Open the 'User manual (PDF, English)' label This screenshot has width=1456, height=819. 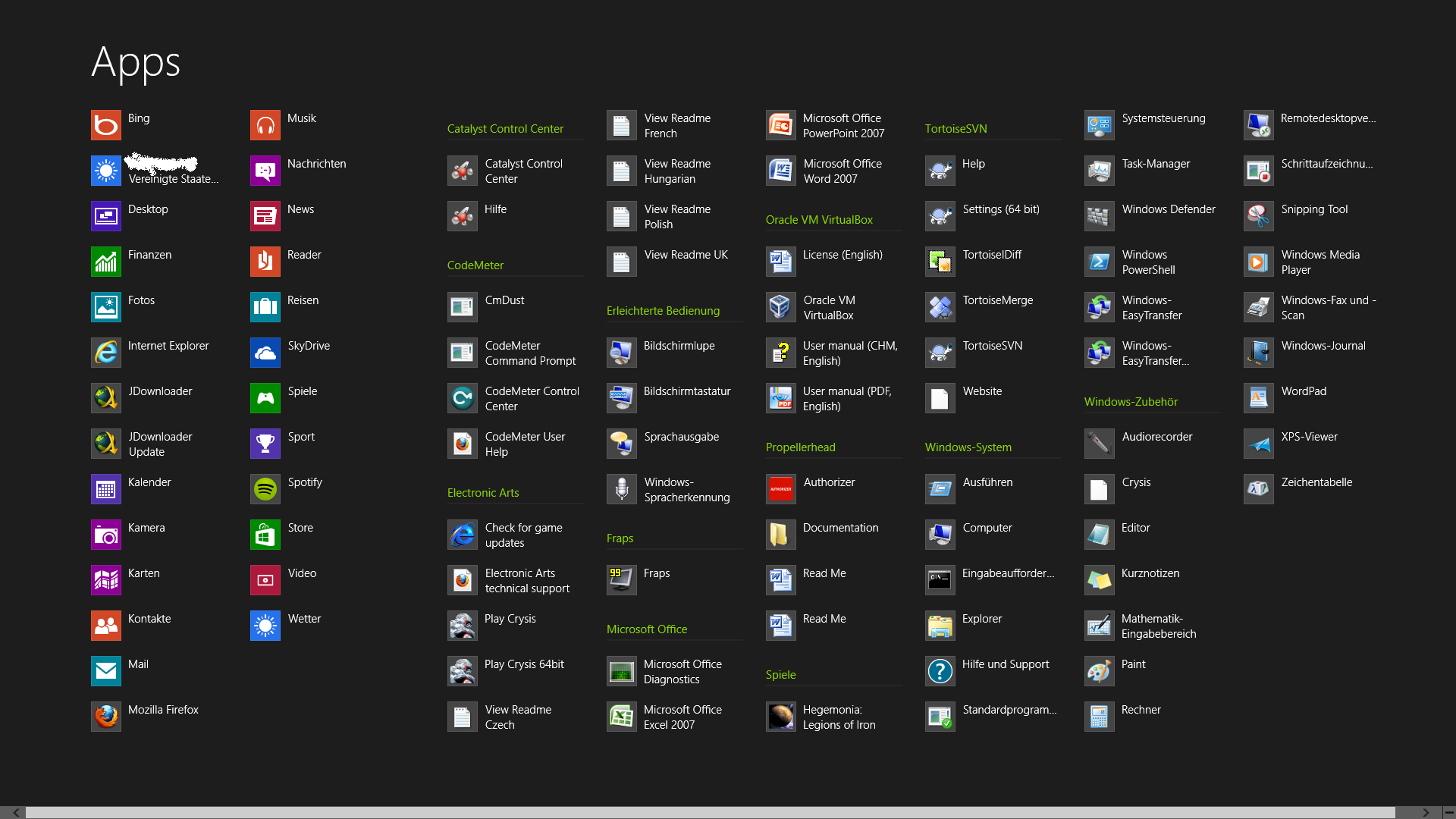point(847,399)
